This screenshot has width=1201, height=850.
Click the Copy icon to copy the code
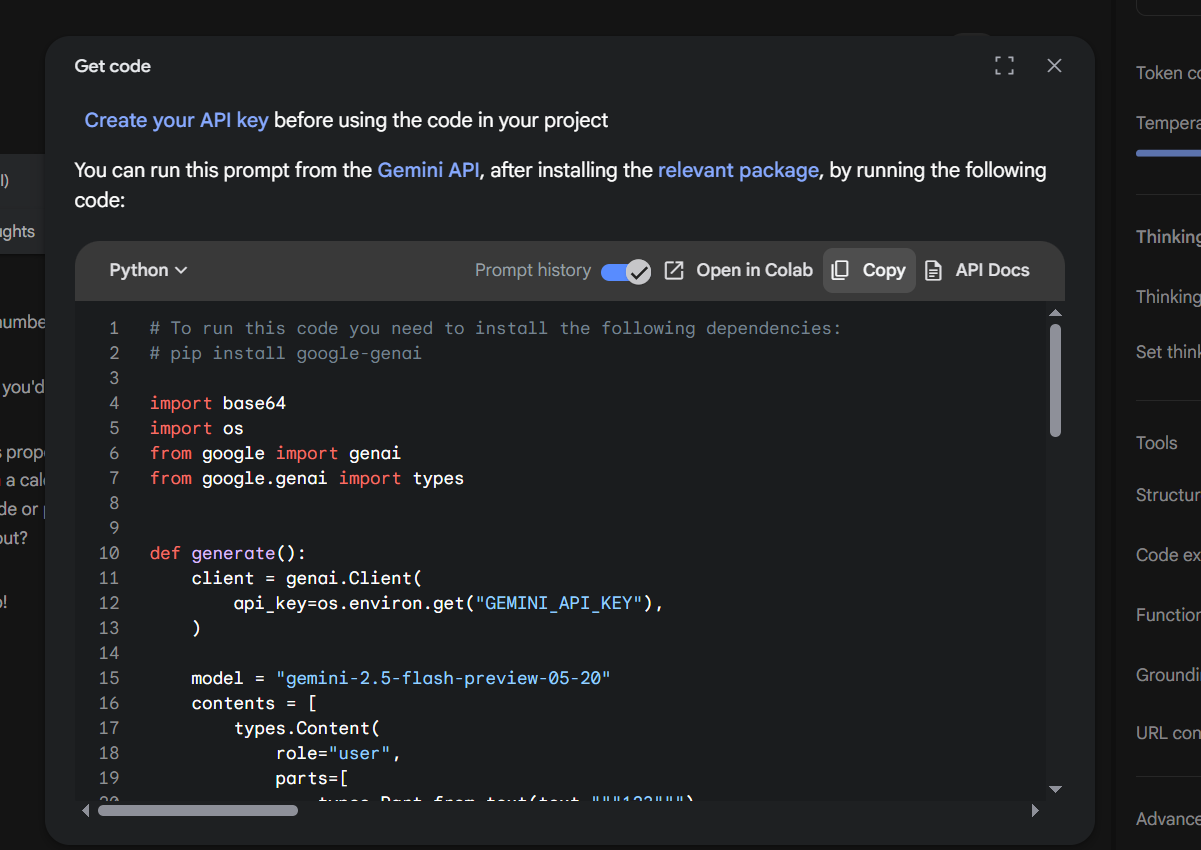pyautogui.click(x=839, y=270)
